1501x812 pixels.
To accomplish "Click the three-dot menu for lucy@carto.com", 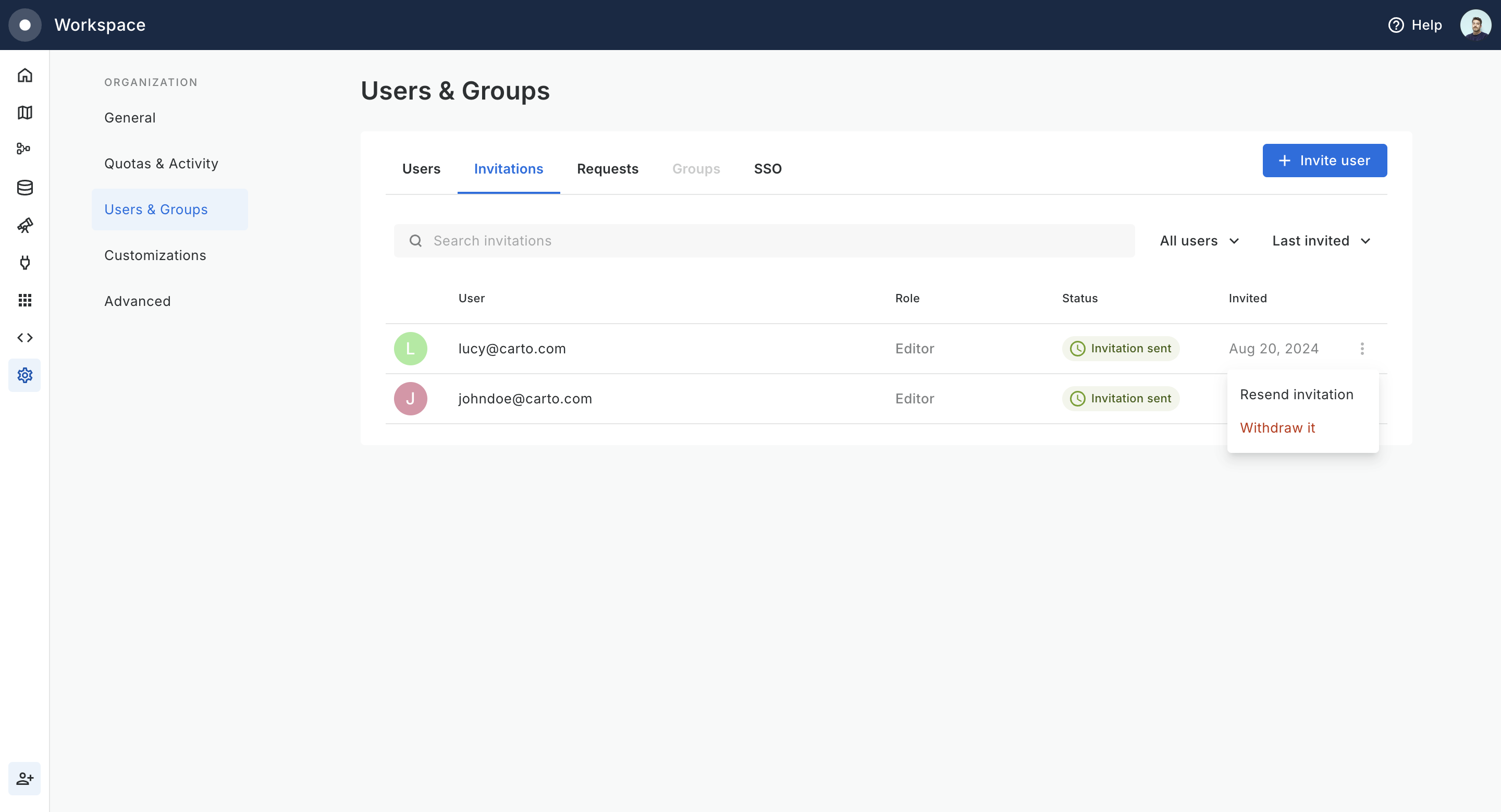I will [1362, 348].
